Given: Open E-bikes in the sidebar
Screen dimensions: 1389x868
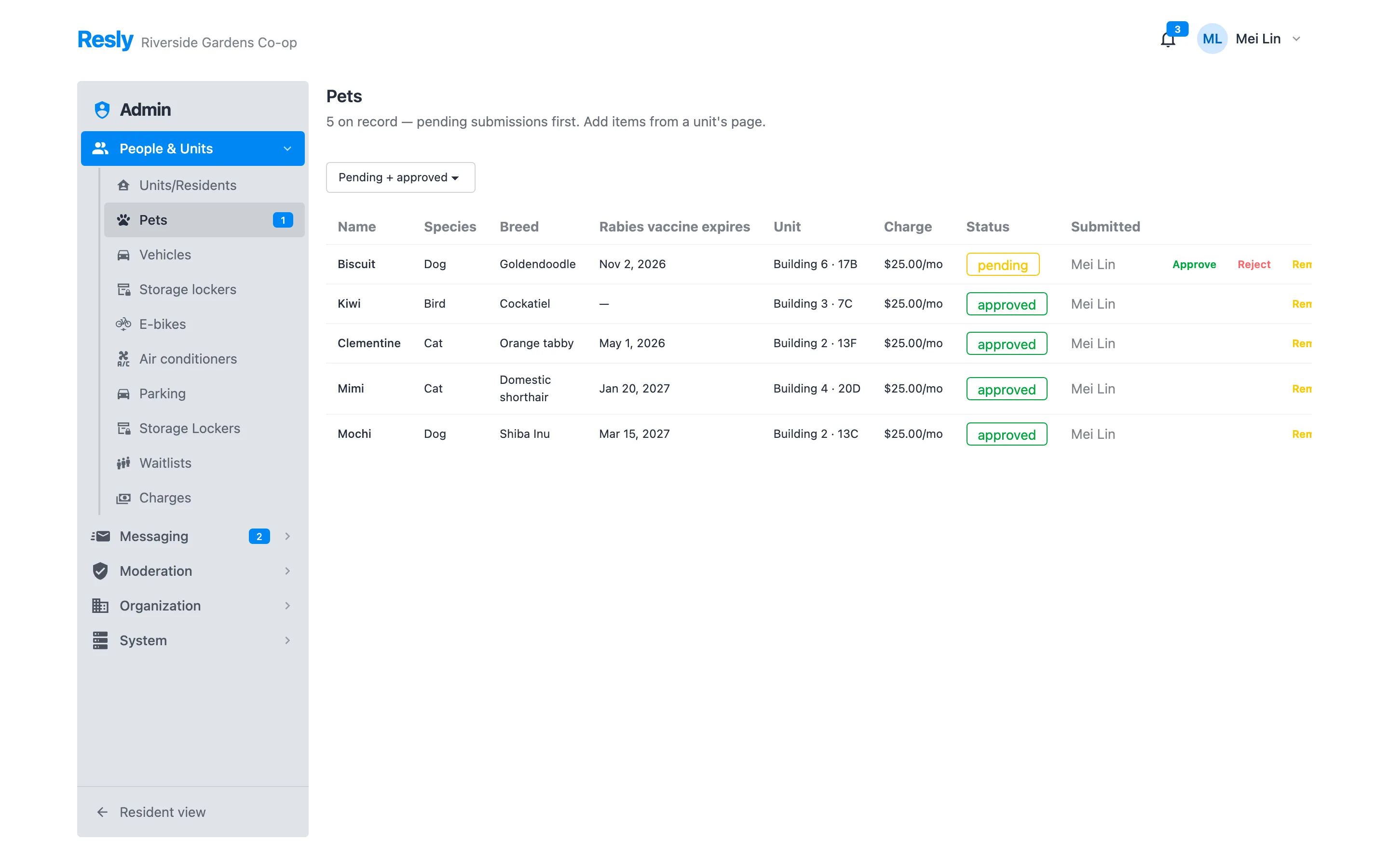Looking at the screenshot, I should (204, 325).
